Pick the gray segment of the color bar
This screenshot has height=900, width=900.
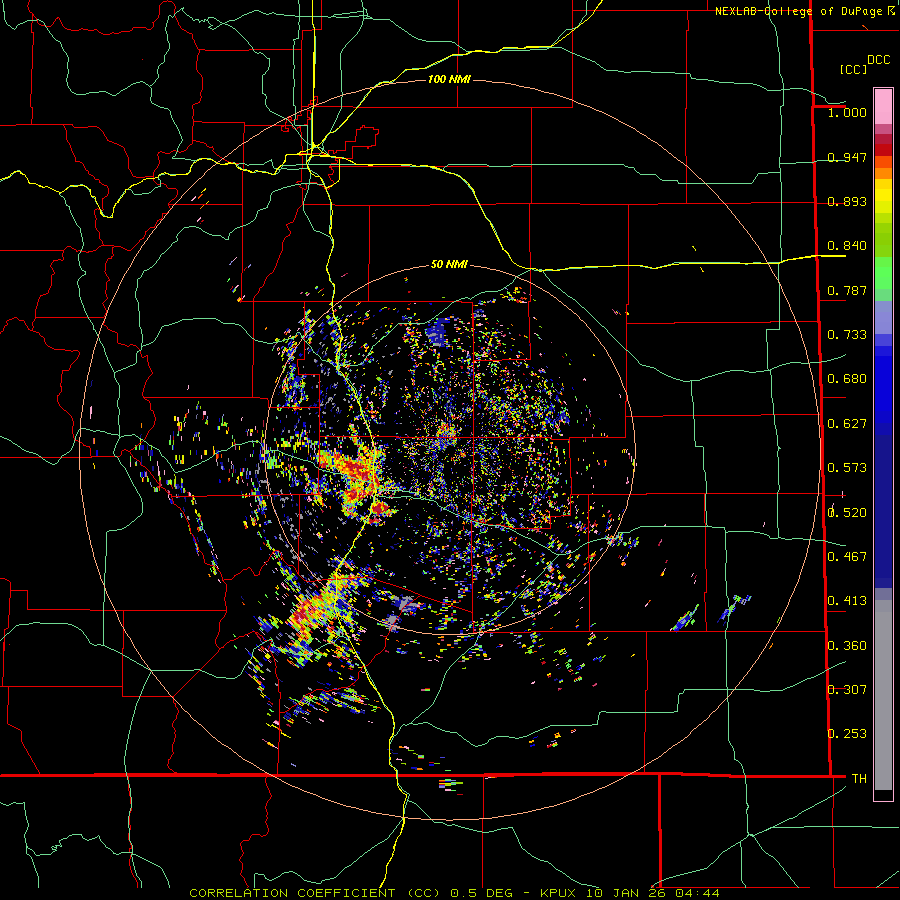(x=883, y=695)
